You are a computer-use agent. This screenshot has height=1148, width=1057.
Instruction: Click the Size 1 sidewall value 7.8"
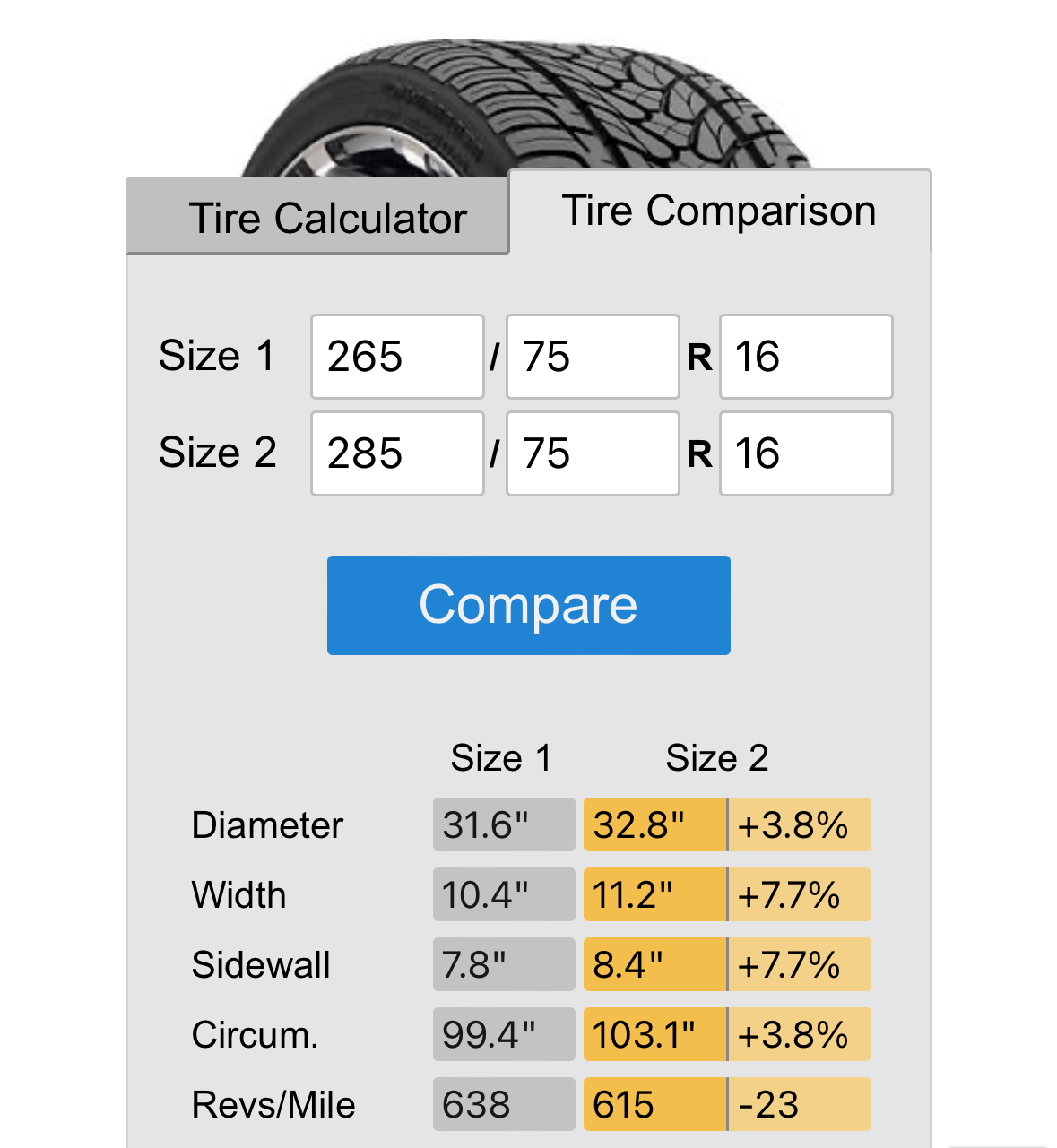(x=504, y=964)
